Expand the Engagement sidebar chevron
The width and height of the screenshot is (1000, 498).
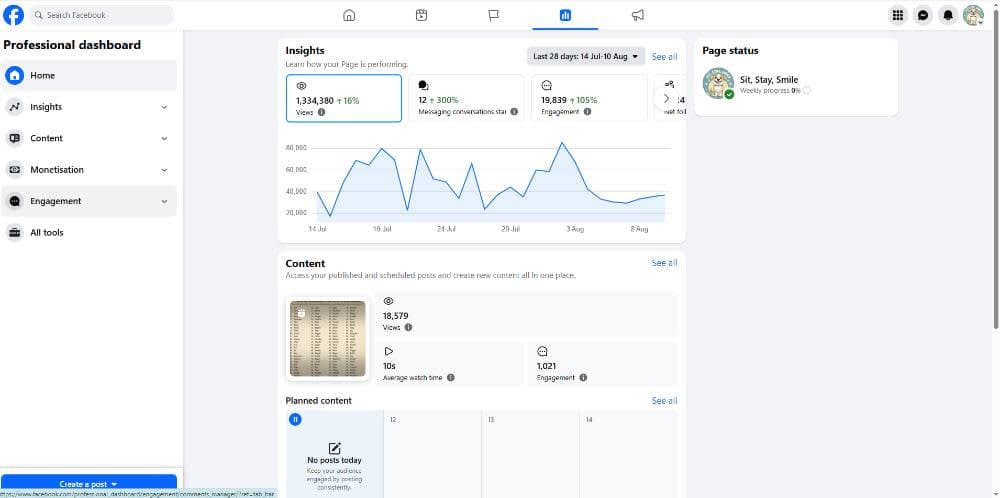[165, 201]
